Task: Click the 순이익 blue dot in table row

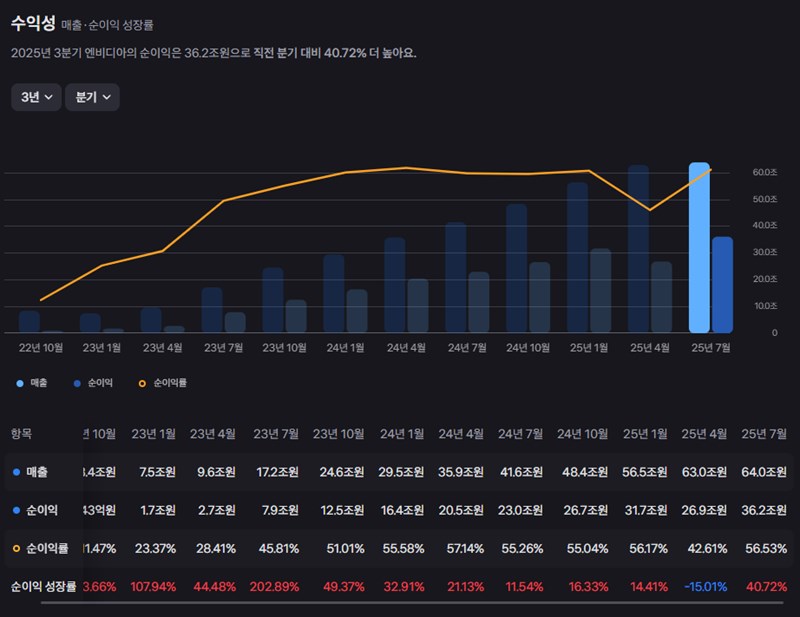Action: 16,510
